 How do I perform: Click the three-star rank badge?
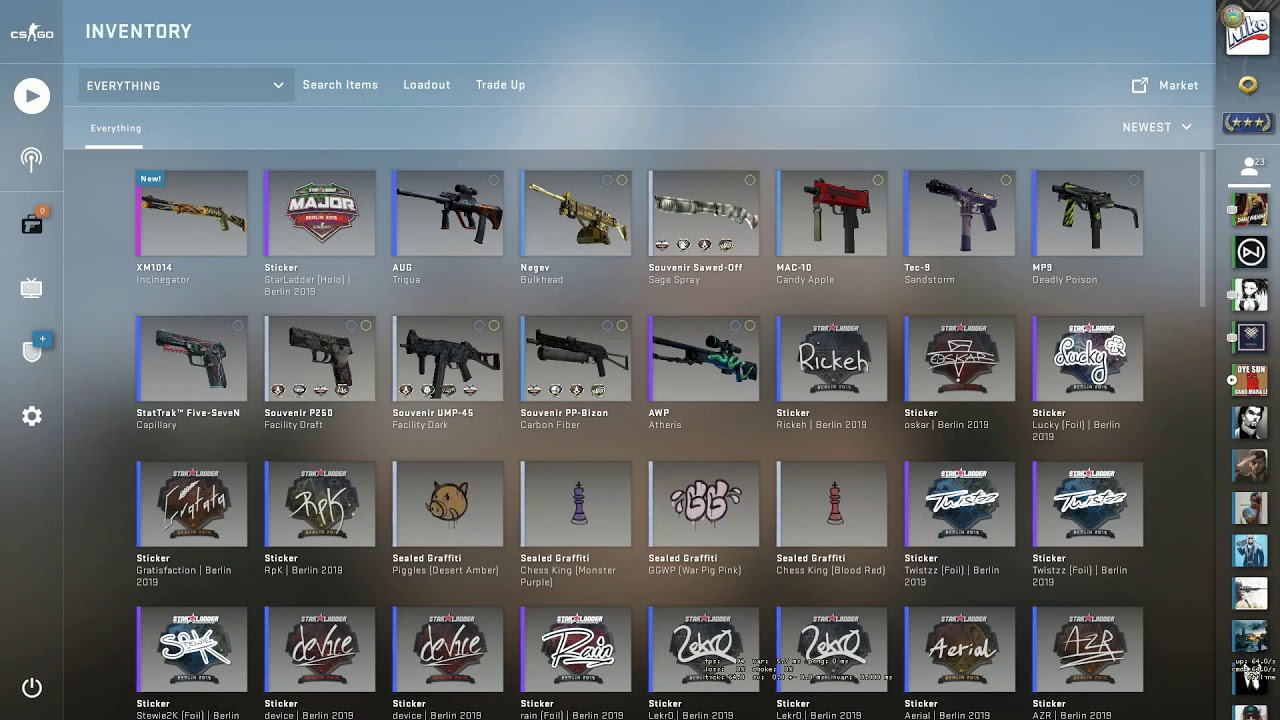pos(1248,123)
